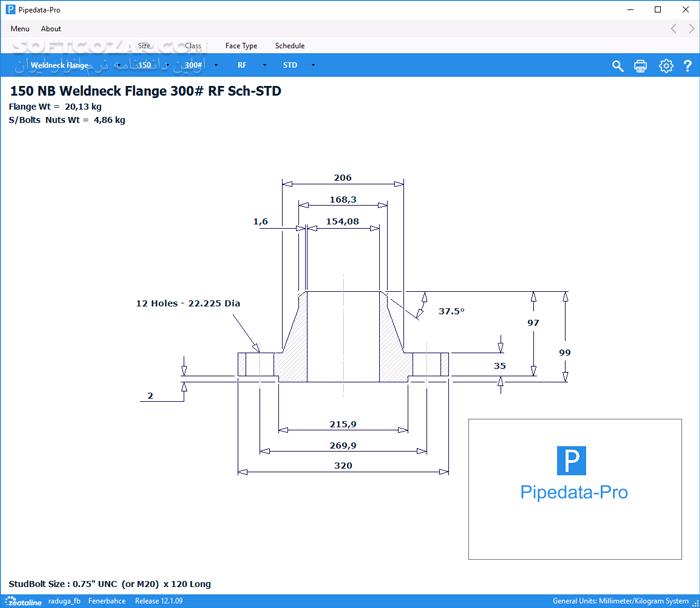
Task: Click the Flange Wt 20,13 kg text
Action: click(x=55, y=107)
